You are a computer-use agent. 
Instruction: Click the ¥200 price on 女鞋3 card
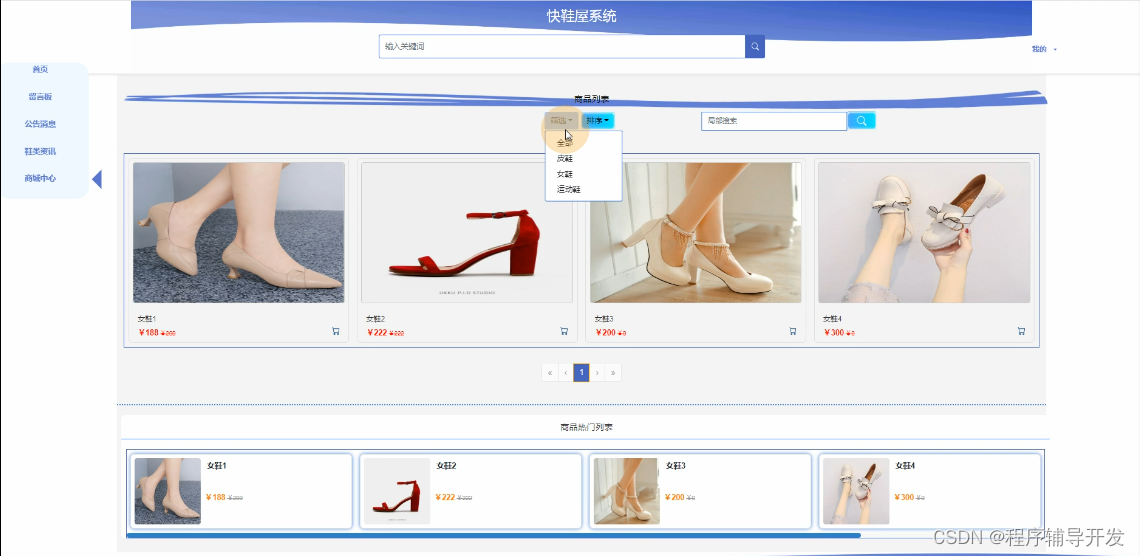(606, 333)
